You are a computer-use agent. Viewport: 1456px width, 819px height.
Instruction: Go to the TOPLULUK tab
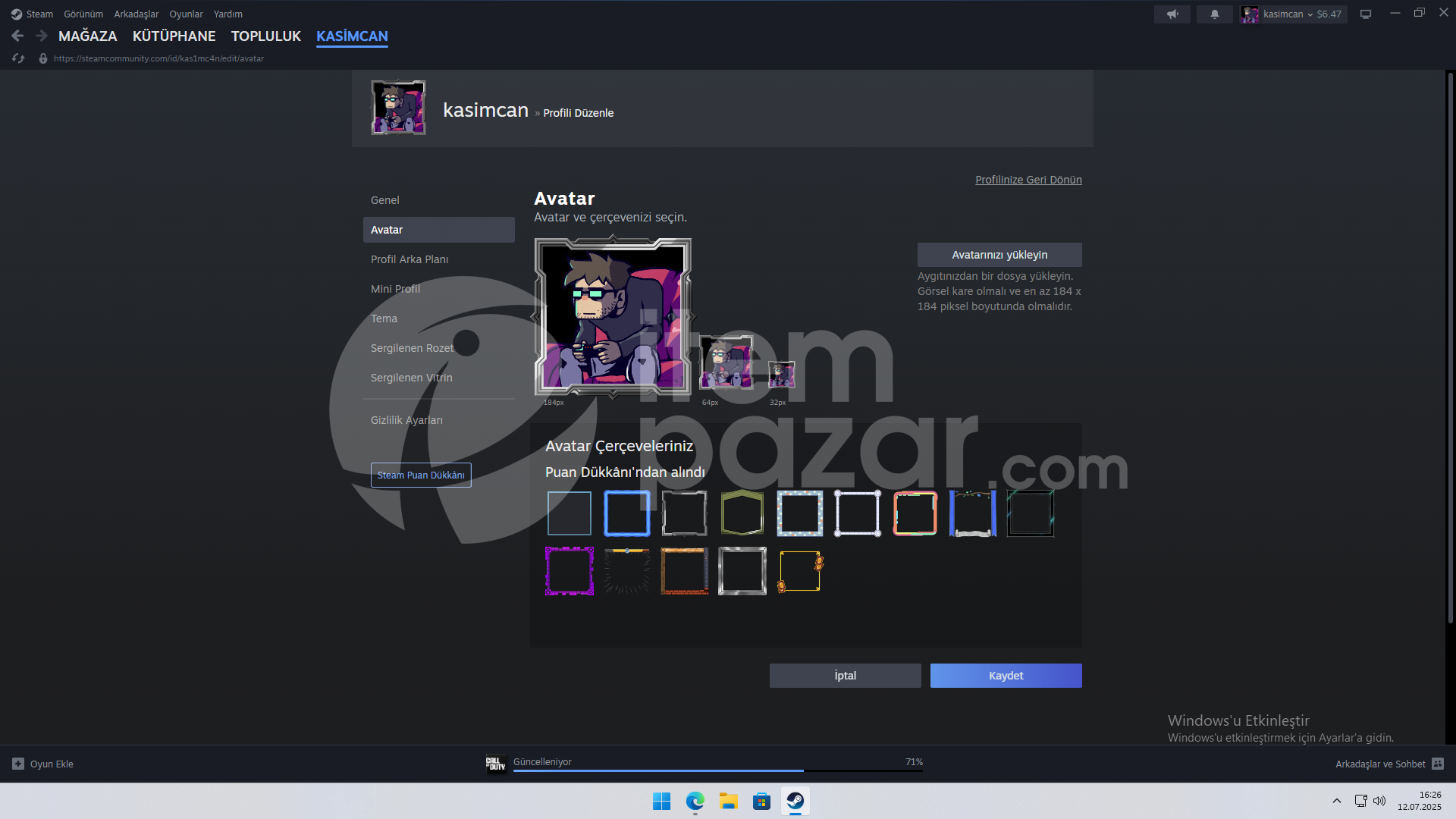click(266, 36)
